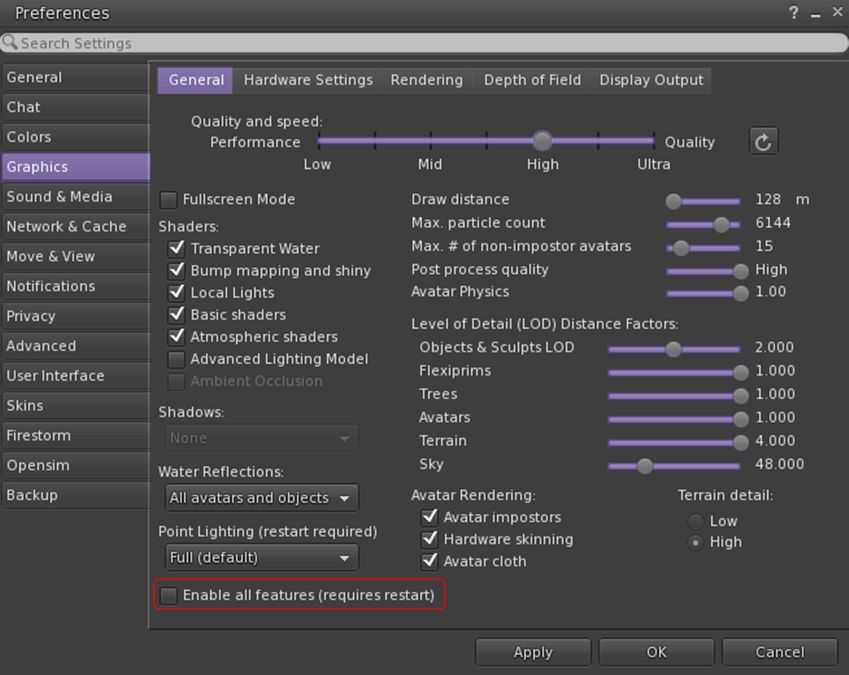
Task: Expand Point Lighting dropdown
Action: (262, 558)
